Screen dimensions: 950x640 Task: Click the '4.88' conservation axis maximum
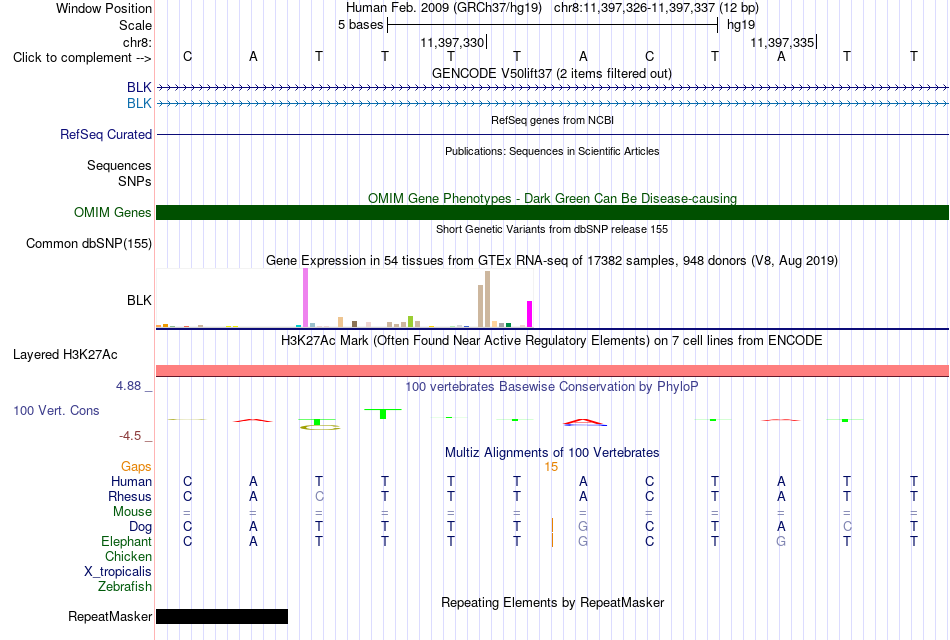[x=128, y=386]
